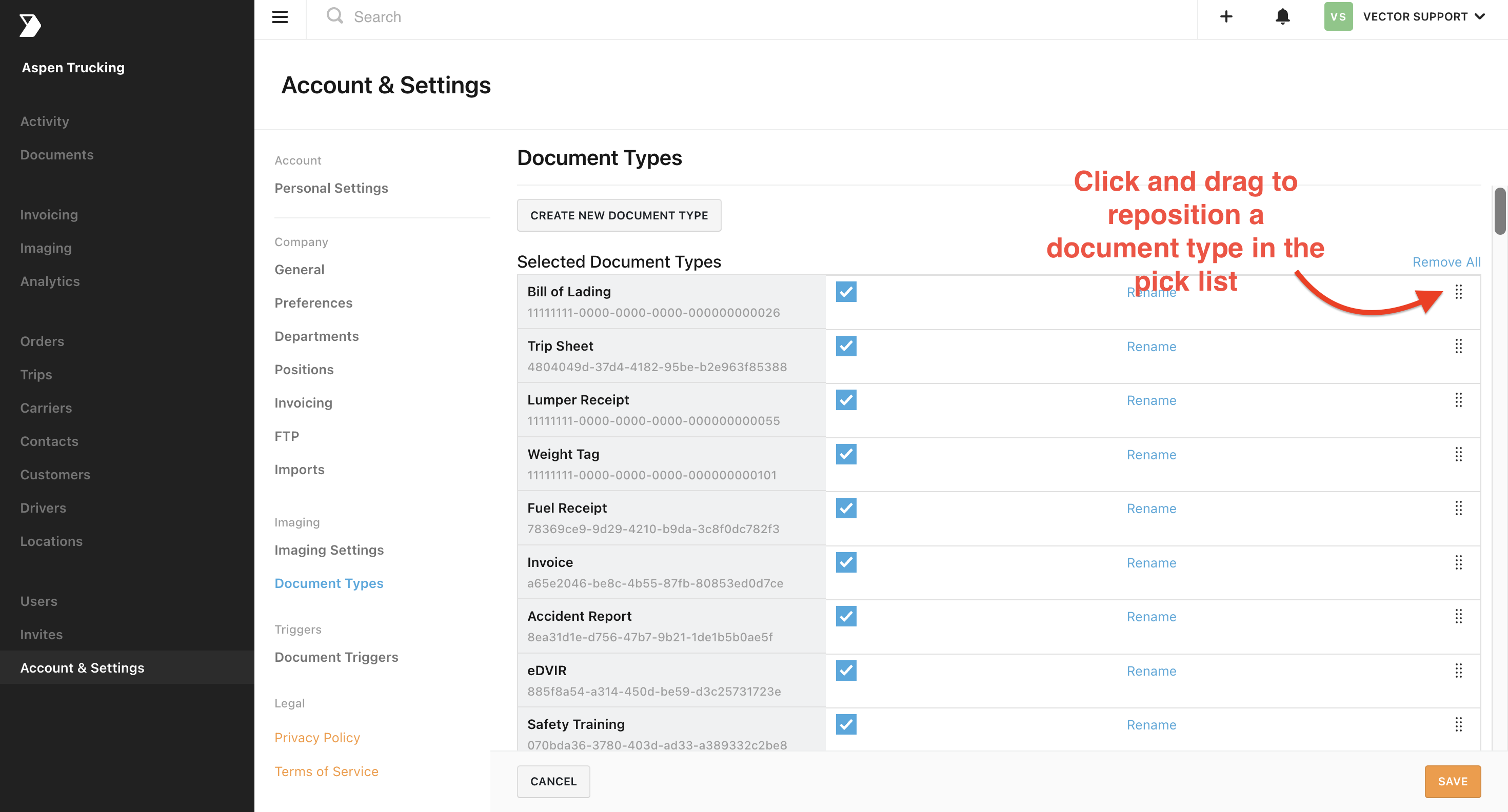Open Departments settings
The image size is (1508, 812).
point(316,336)
